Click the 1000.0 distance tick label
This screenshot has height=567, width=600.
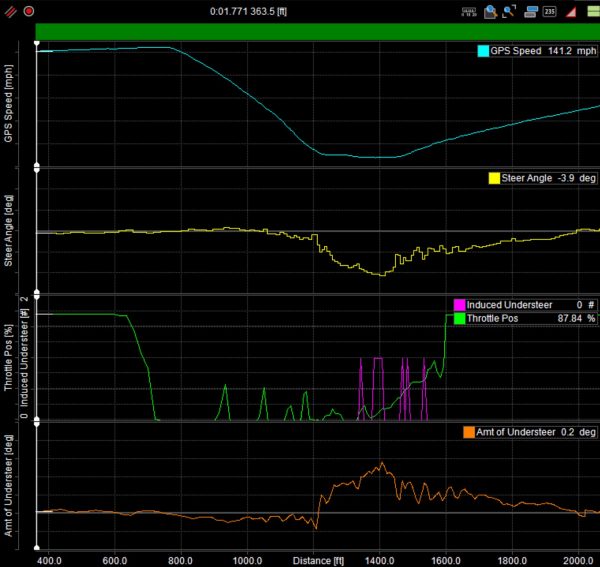point(247,561)
